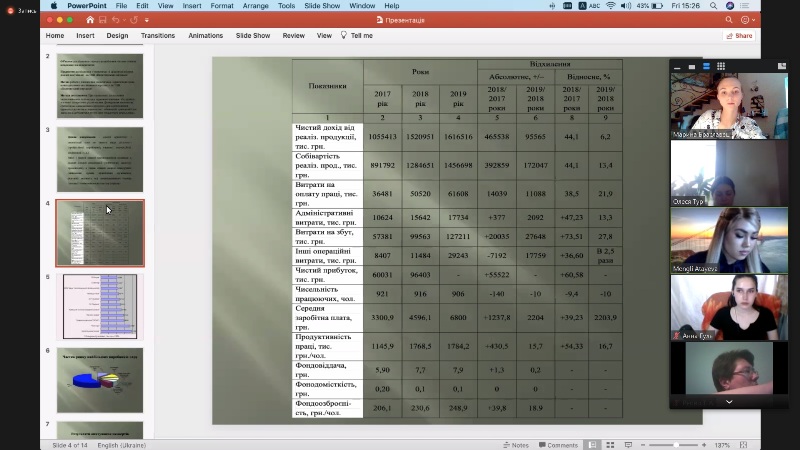Click English (Ukraine) language indicator
The width and height of the screenshot is (800, 450).
pos(121,445)
